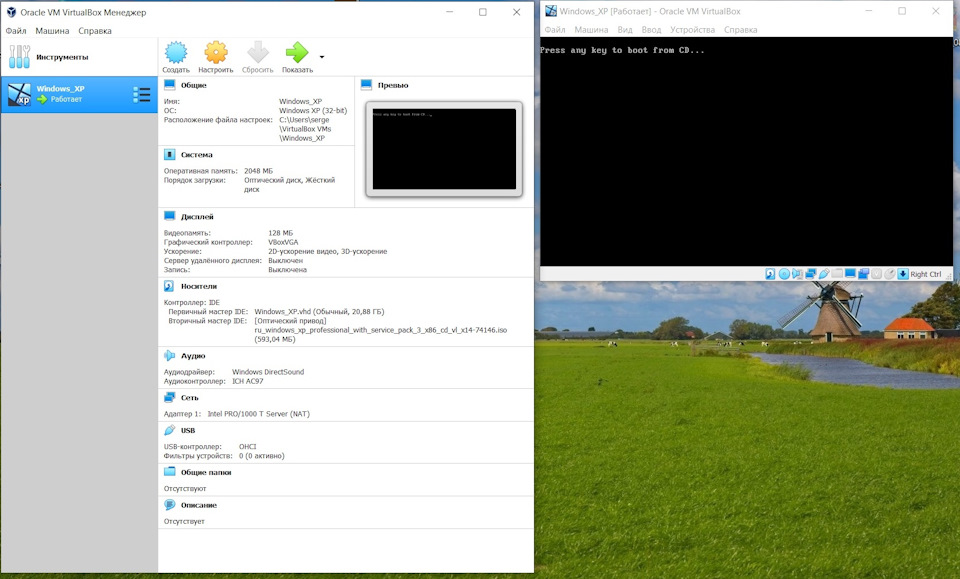Open the Справка menu in the VirtualBox Manager
Image resolution: width=960 pixels, height=579 pixels.
click(x=95, y=31)
